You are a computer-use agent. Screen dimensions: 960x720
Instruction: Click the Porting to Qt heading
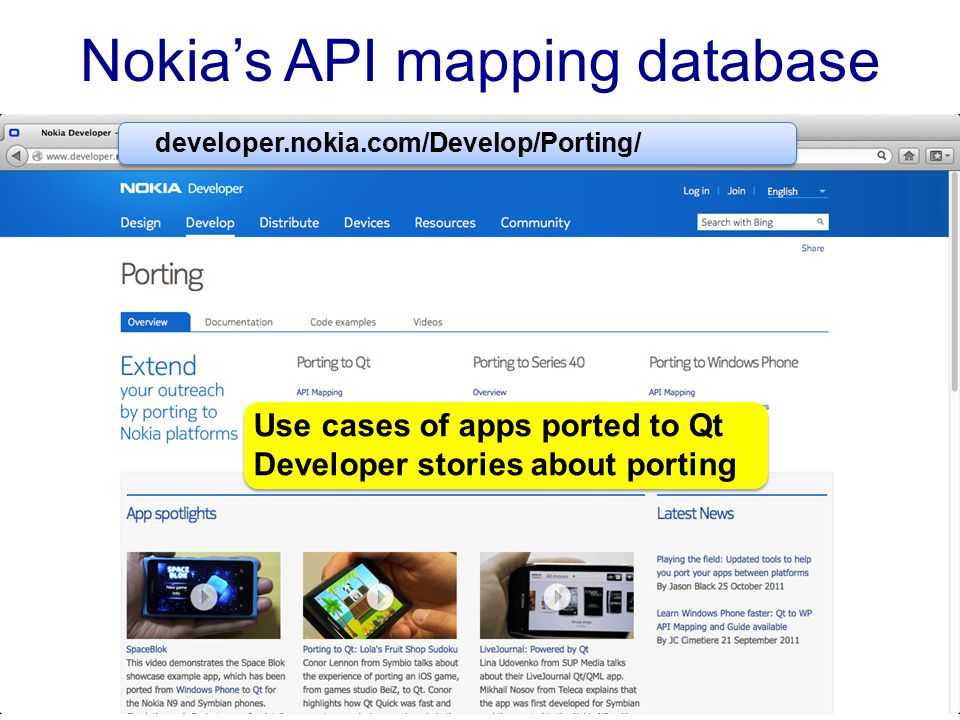(334, 362)
